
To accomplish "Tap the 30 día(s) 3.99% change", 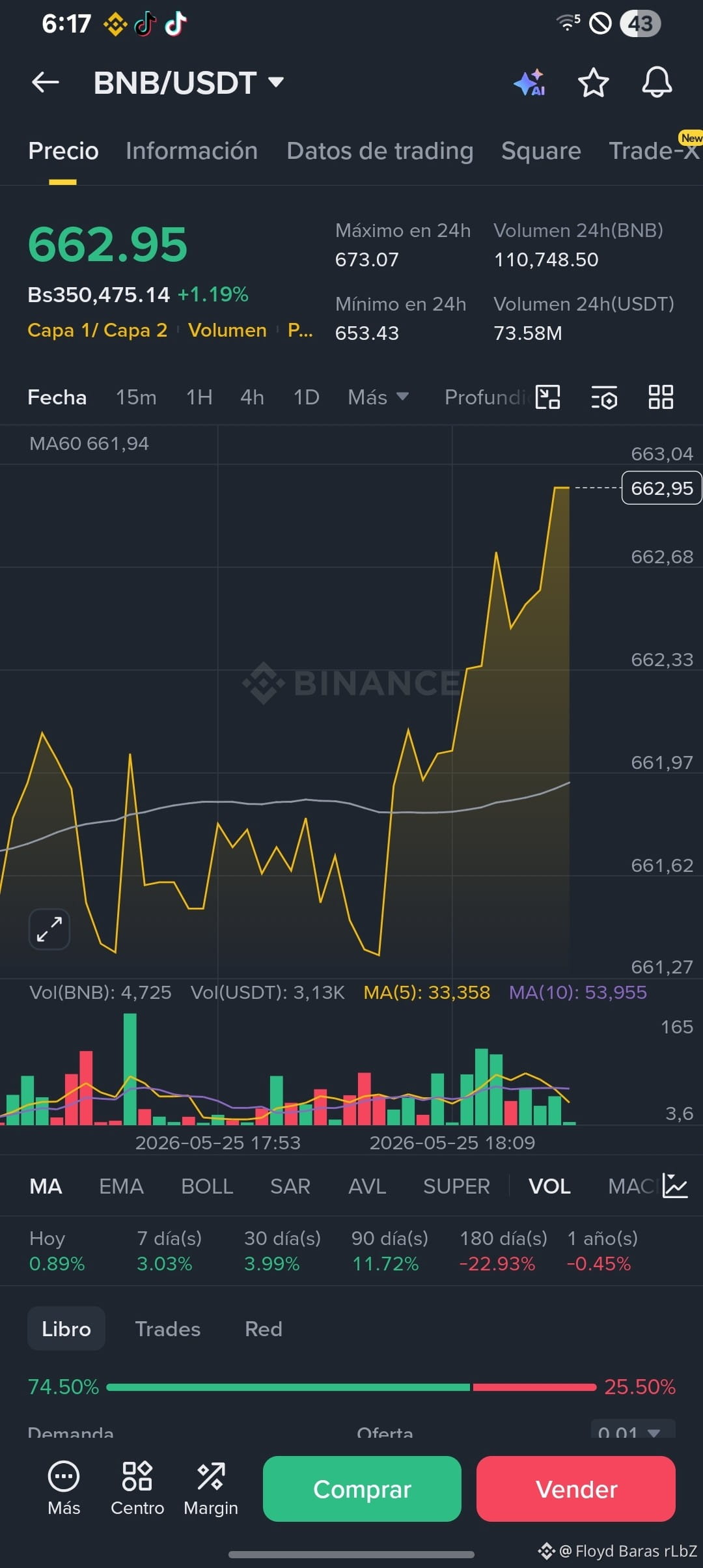I will click(x=283, y=1251).
